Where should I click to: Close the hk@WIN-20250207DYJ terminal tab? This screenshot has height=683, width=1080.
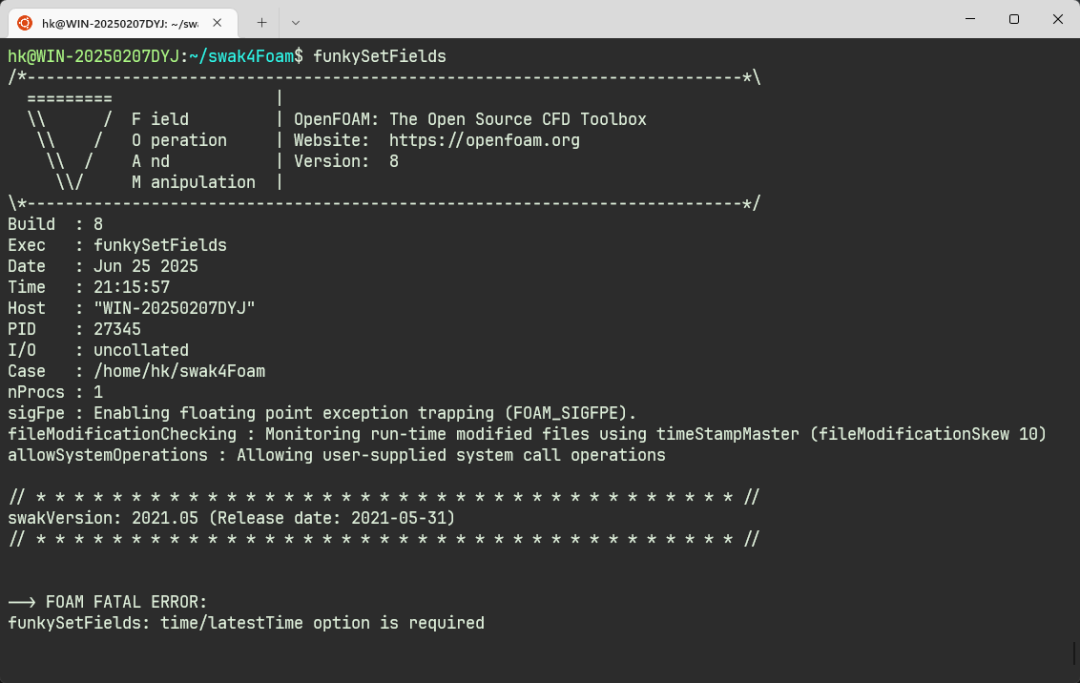(x=218, y=22)
